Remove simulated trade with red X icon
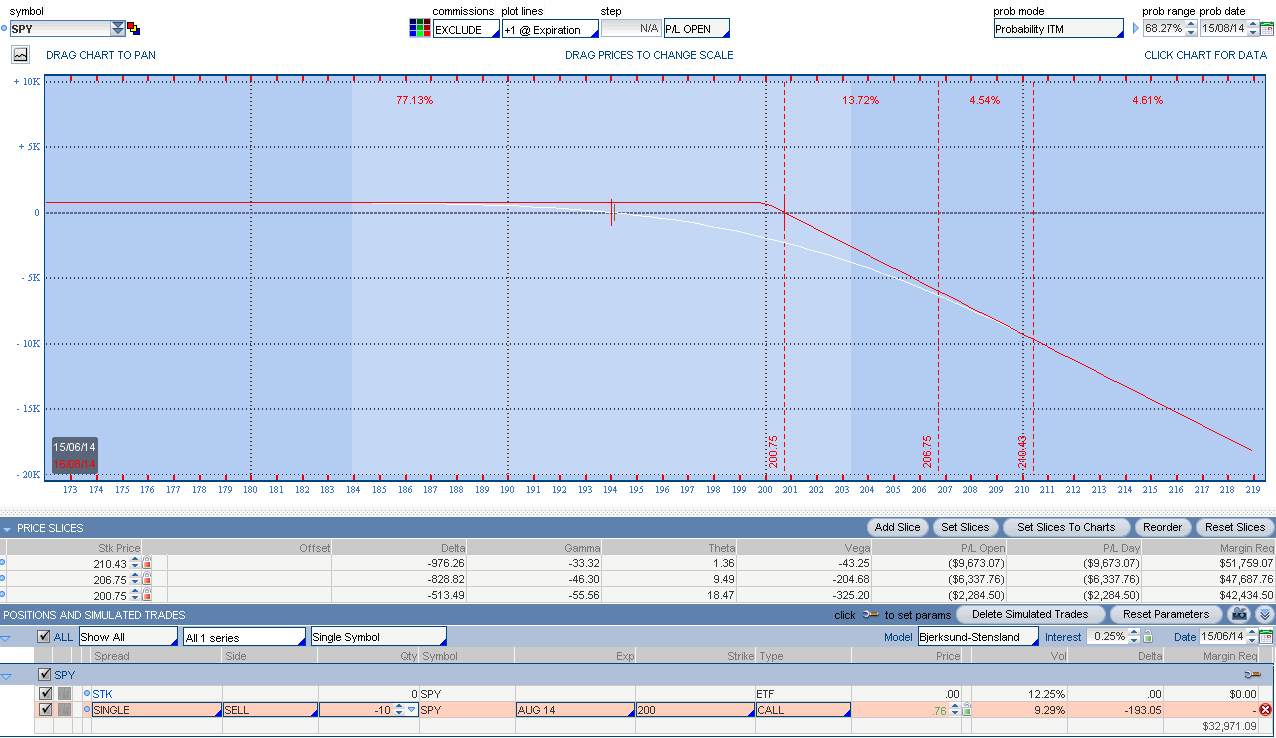 pyautogui.click(x=1265, y=710)
